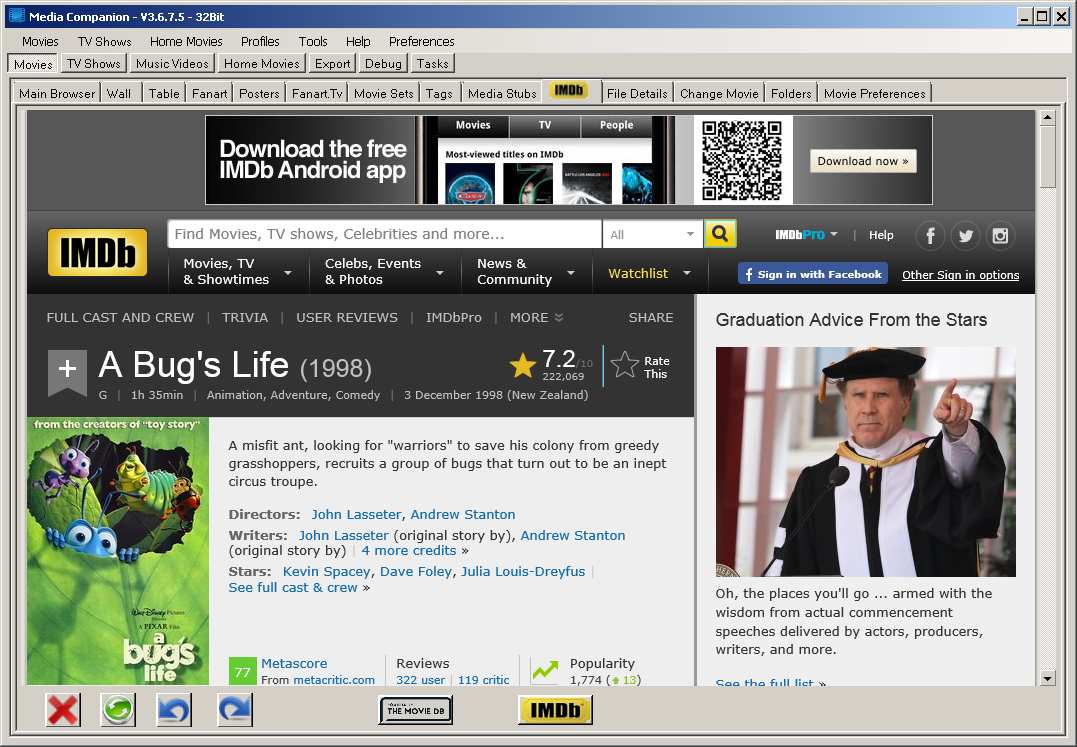1077x747 pixels.
Task: Click the IMDb search magnifier icon
Action: coord(720,233)
